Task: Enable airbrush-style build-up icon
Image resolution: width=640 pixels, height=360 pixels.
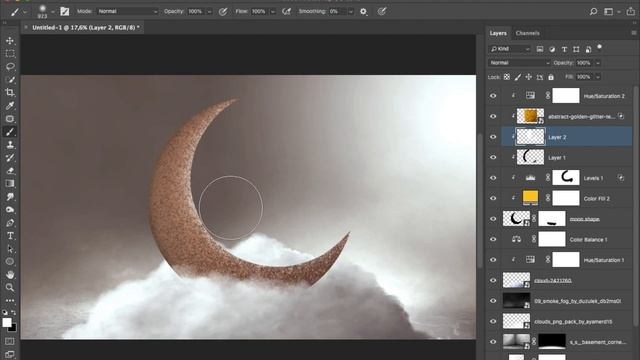Action: (x=287, y=11)
